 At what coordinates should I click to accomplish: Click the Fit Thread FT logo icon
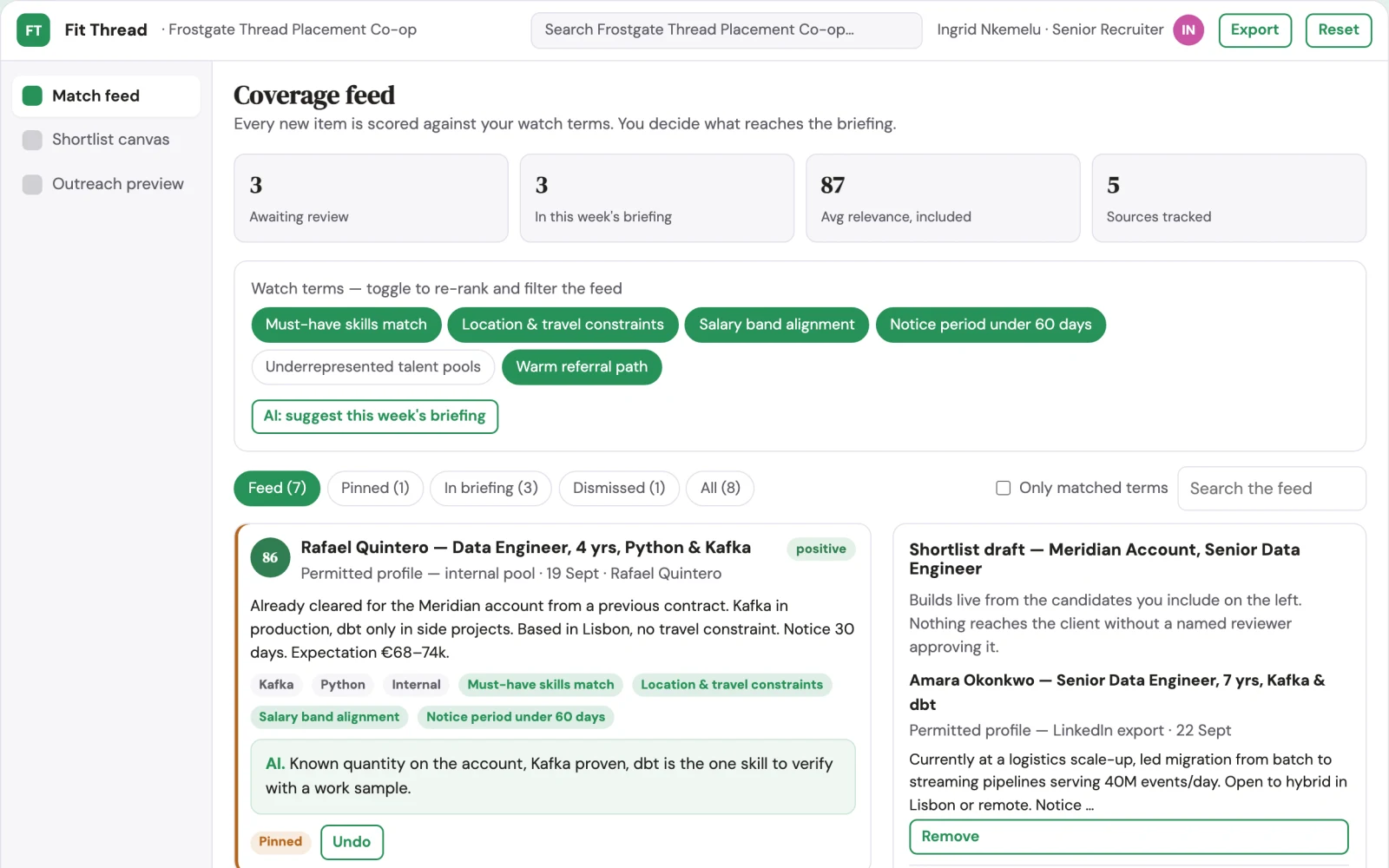(33, 30)
